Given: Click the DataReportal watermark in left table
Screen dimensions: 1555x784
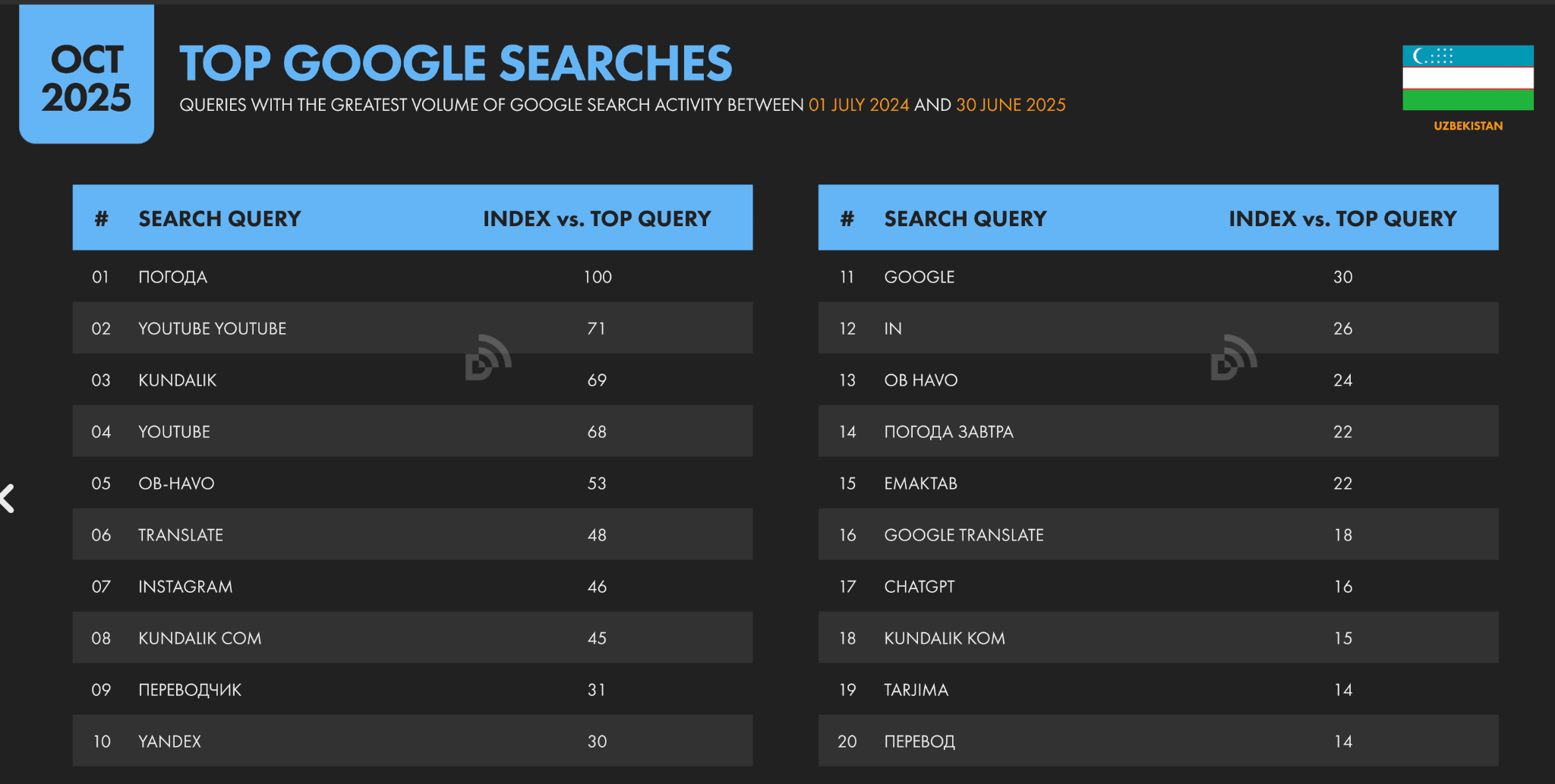Looking at the screenshot, I should [488, 357].
